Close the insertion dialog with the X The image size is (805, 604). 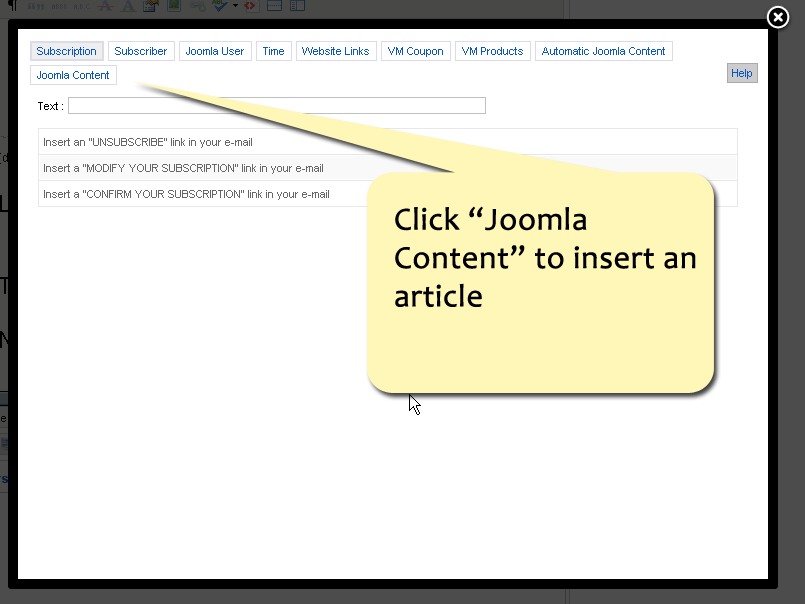(777, 17)
